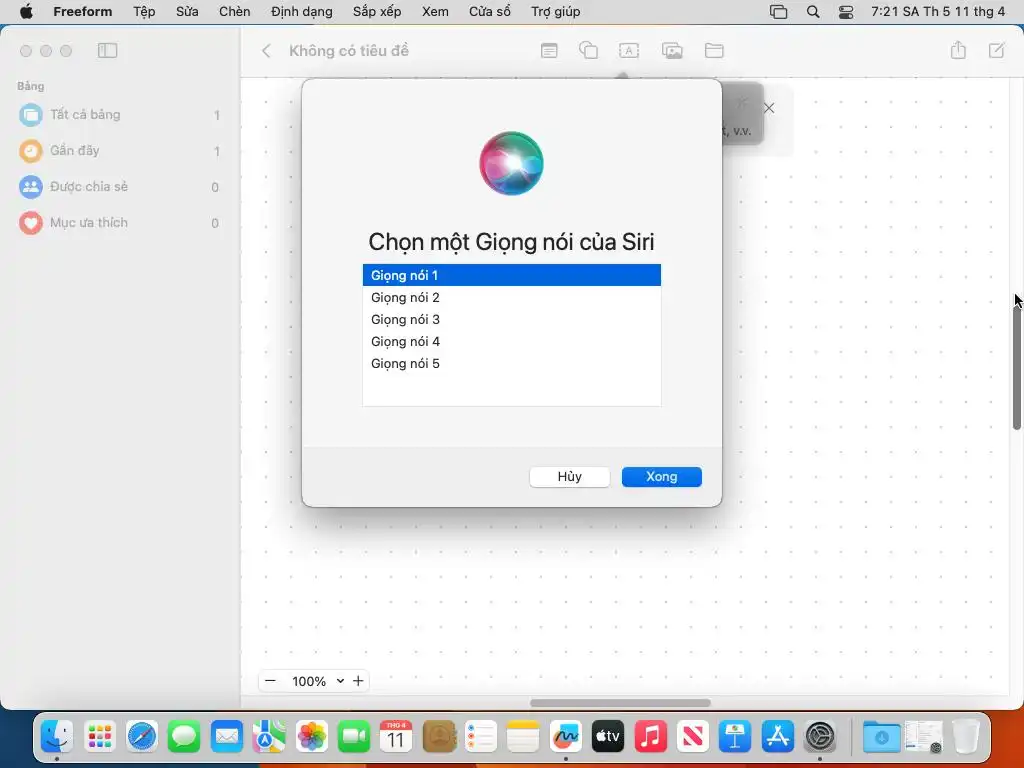This screenshot has height=768, width=1024.
Task: Open the 100% zoom level dropdown
Action: click(318, 681)
